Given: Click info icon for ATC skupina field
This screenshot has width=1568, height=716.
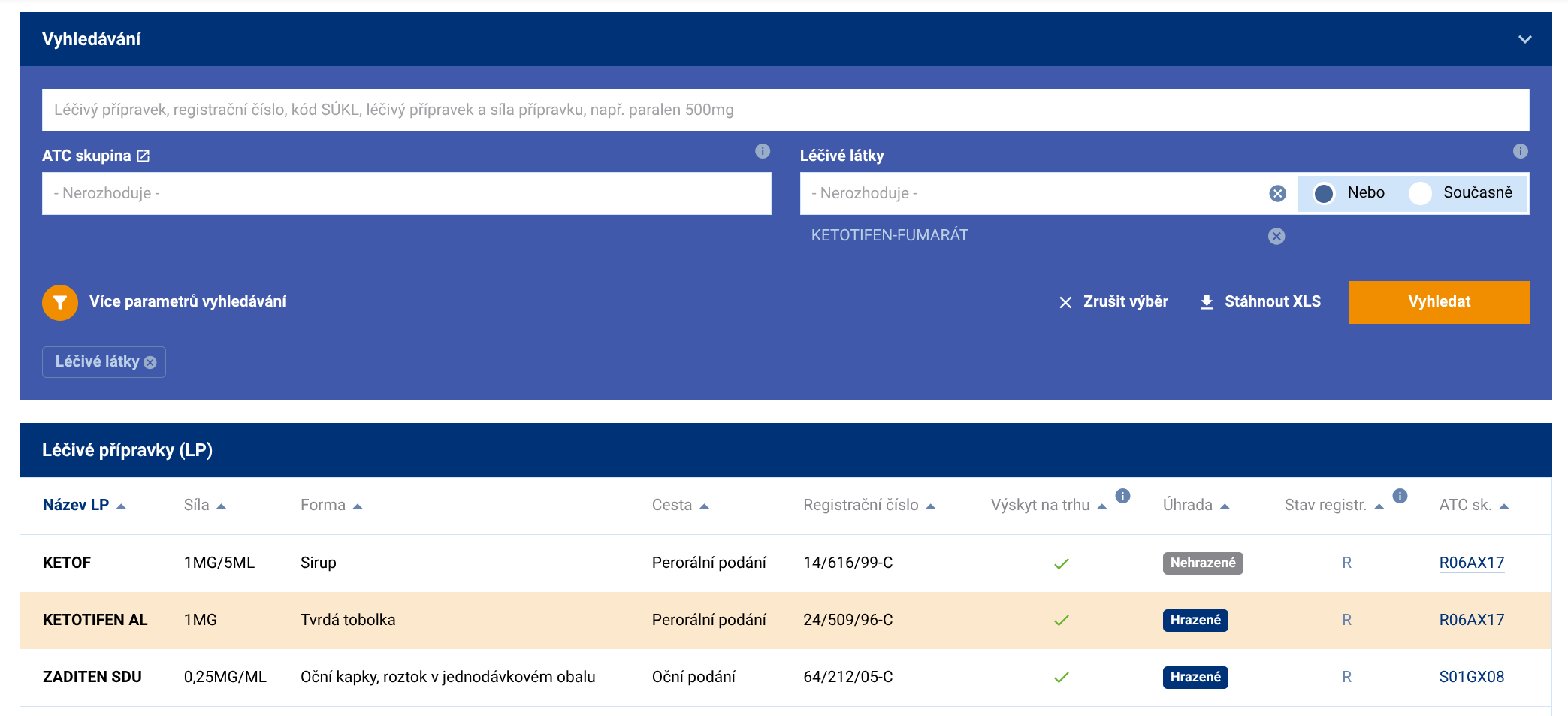Looking at the screenshot, I should tap(762, 151).
